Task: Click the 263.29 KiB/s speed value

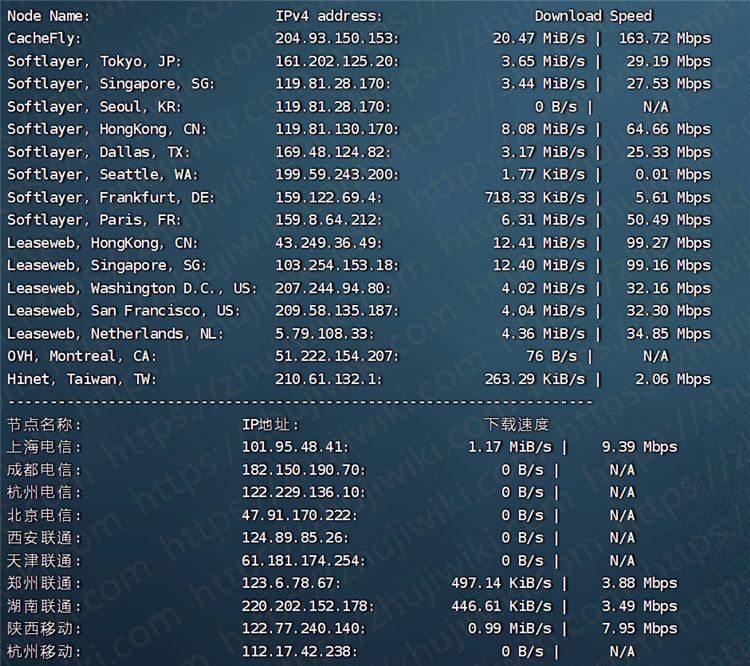Action: coord(535,379)
